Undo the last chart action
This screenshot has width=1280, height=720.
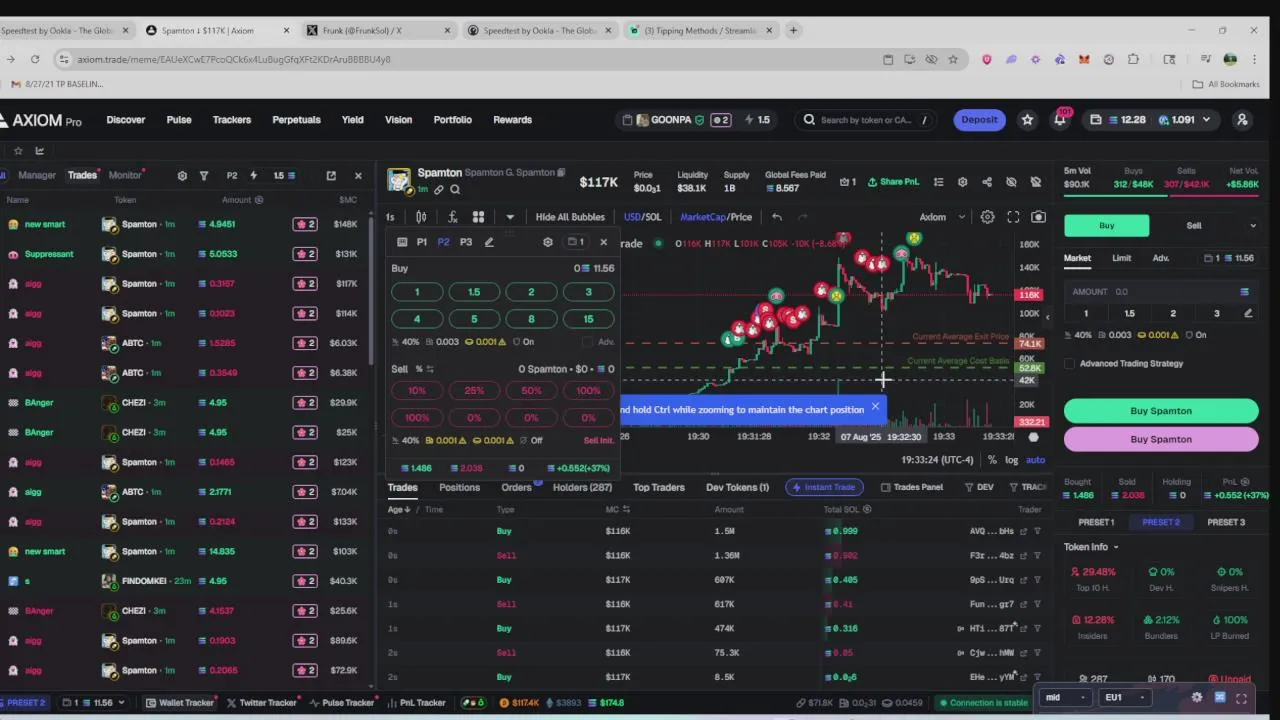click(776, 217)
